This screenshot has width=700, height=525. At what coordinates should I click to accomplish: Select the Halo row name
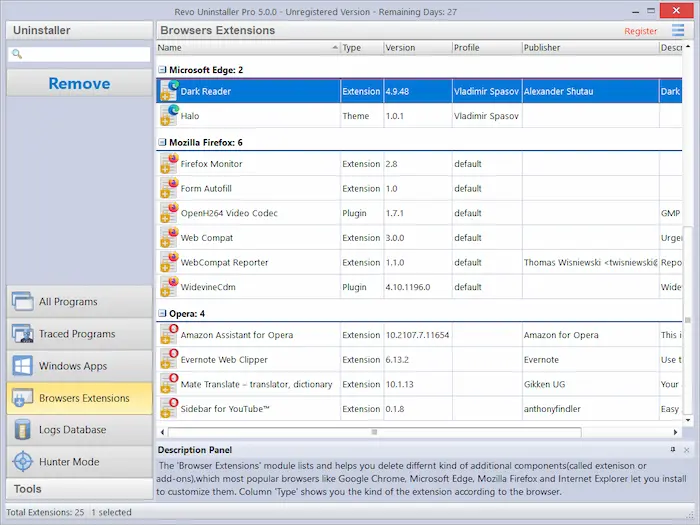[190, 116]
